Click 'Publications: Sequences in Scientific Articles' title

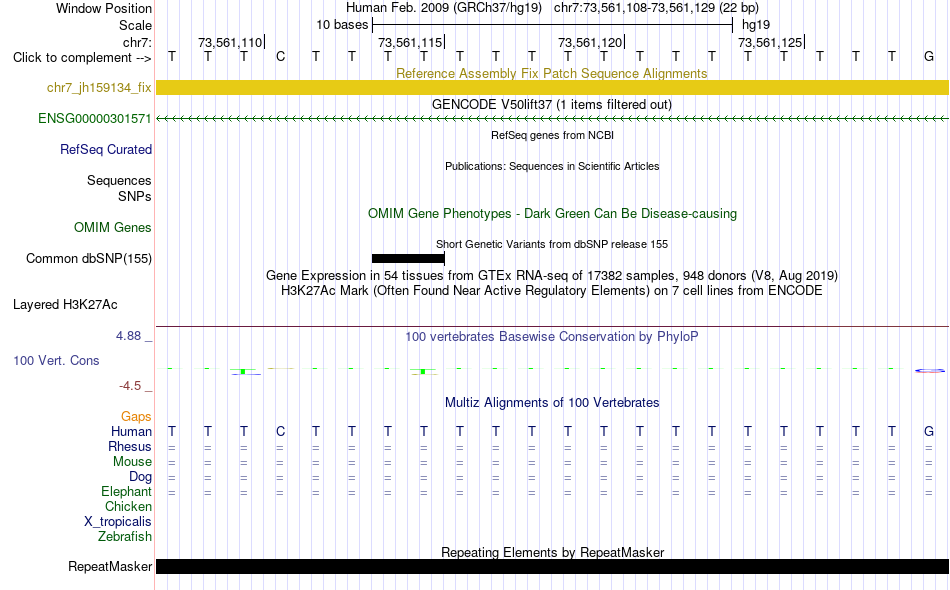pyautogui.click(x=552, y=166)
